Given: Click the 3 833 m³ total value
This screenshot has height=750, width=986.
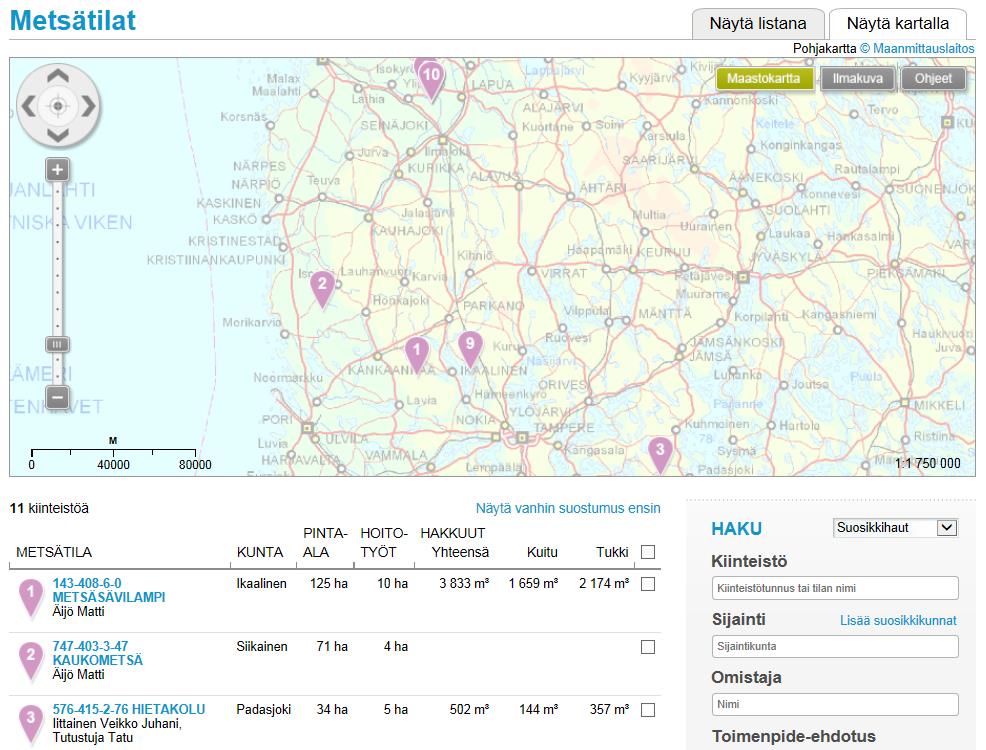Looking at the screenshot, I should pyautogui.click(x=464, y=583).
